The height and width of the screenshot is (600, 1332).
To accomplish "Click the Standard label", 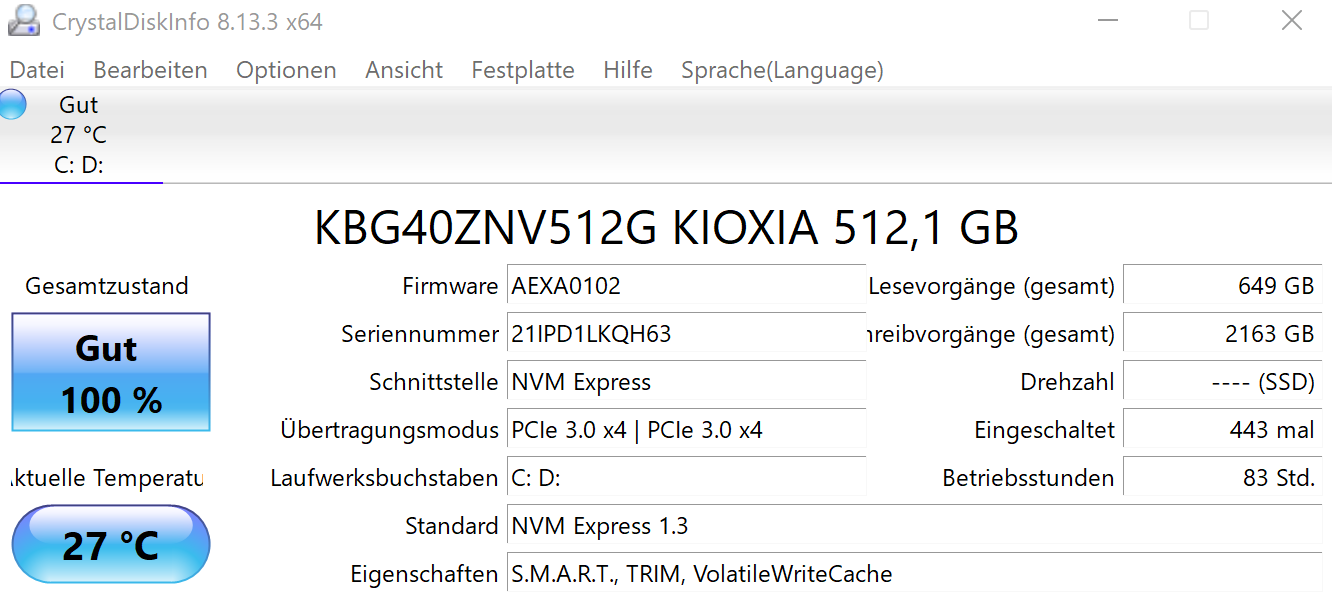I will (452, 526).
